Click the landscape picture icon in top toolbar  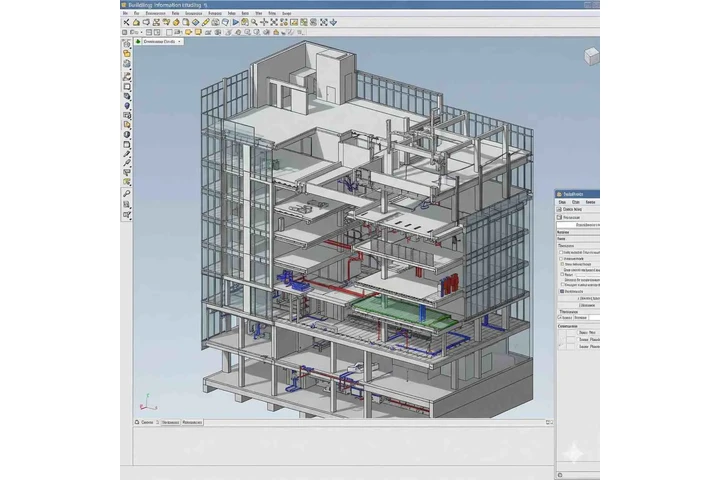tap(294, 22)
